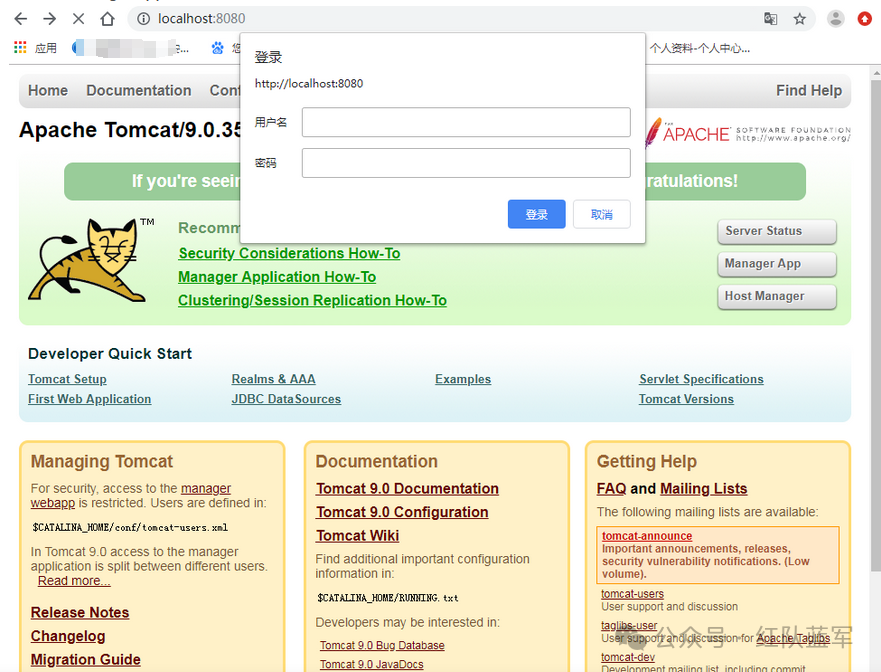Click the red update notification icon
The image size is (881, 672).
[x=865, y=19]
